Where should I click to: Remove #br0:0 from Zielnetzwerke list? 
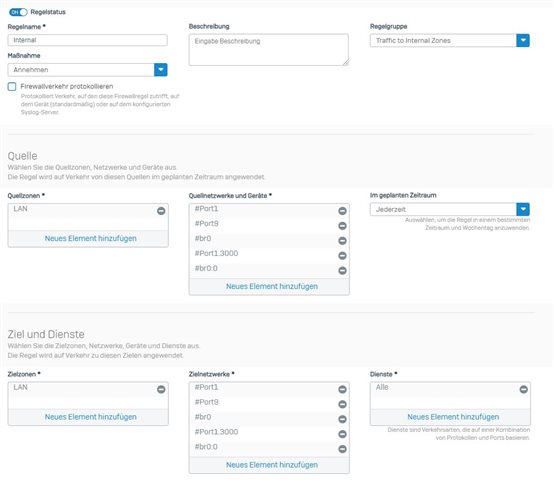[342, 449]
